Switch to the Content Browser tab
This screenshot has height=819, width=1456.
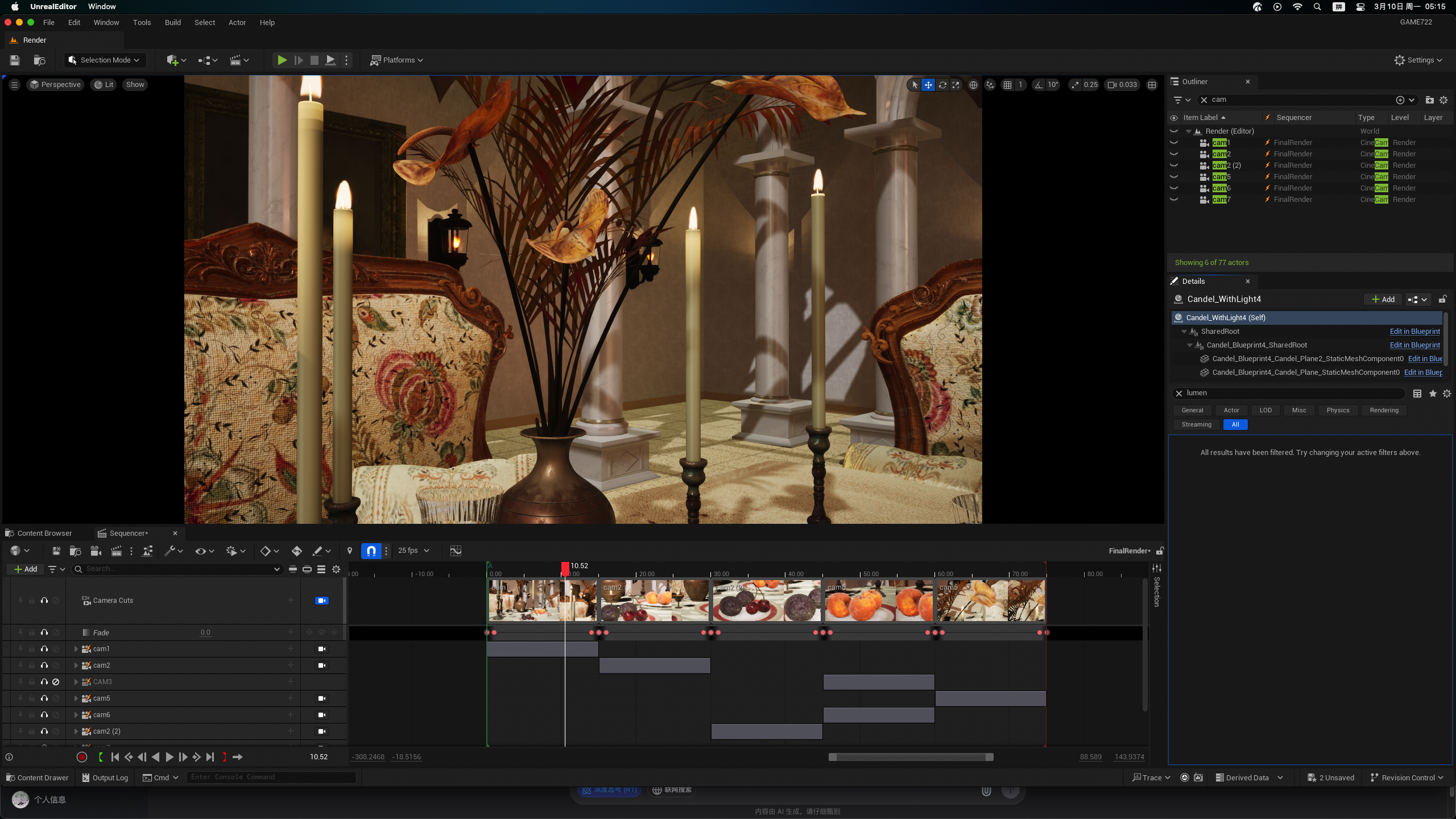click(44, 533)
